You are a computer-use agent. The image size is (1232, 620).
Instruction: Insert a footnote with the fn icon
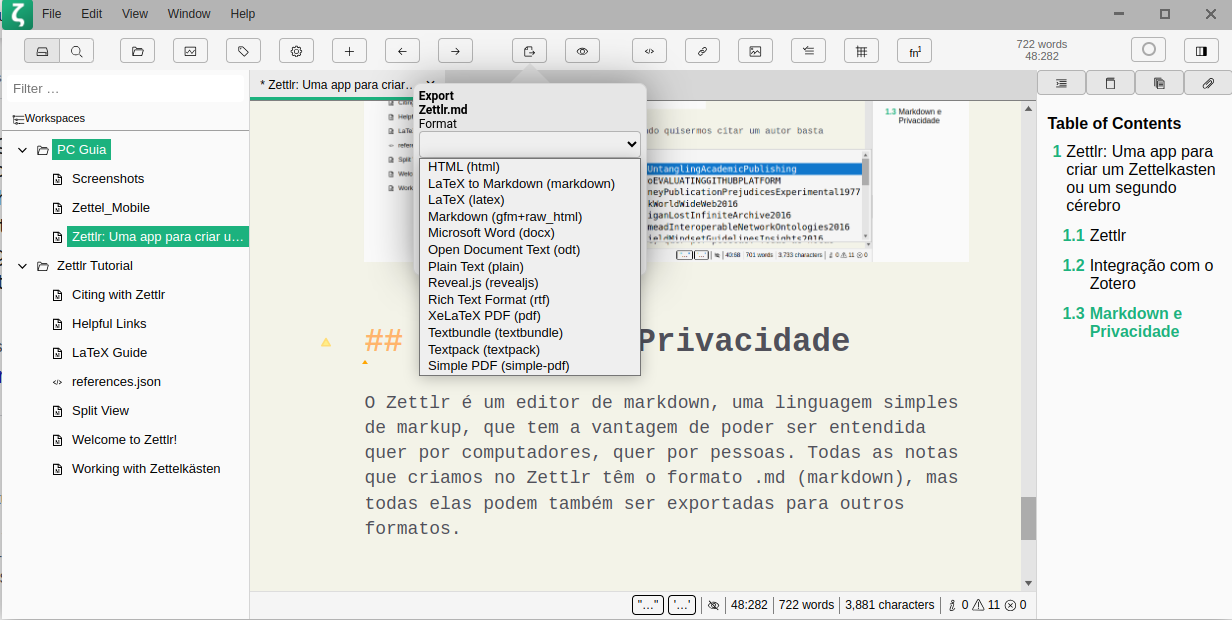tap(914, 50)
